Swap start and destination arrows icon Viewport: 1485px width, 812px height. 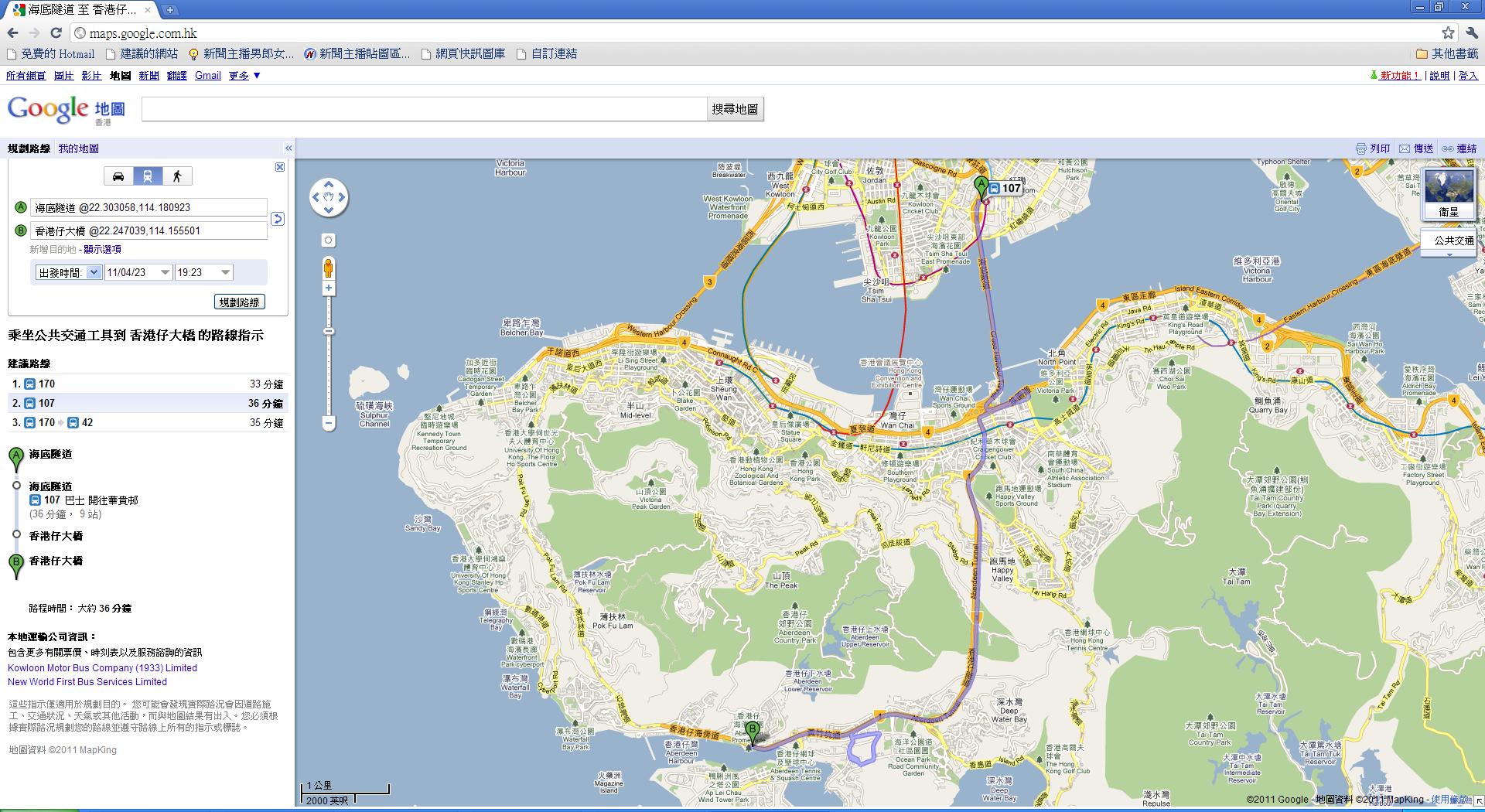pos(278,219)
